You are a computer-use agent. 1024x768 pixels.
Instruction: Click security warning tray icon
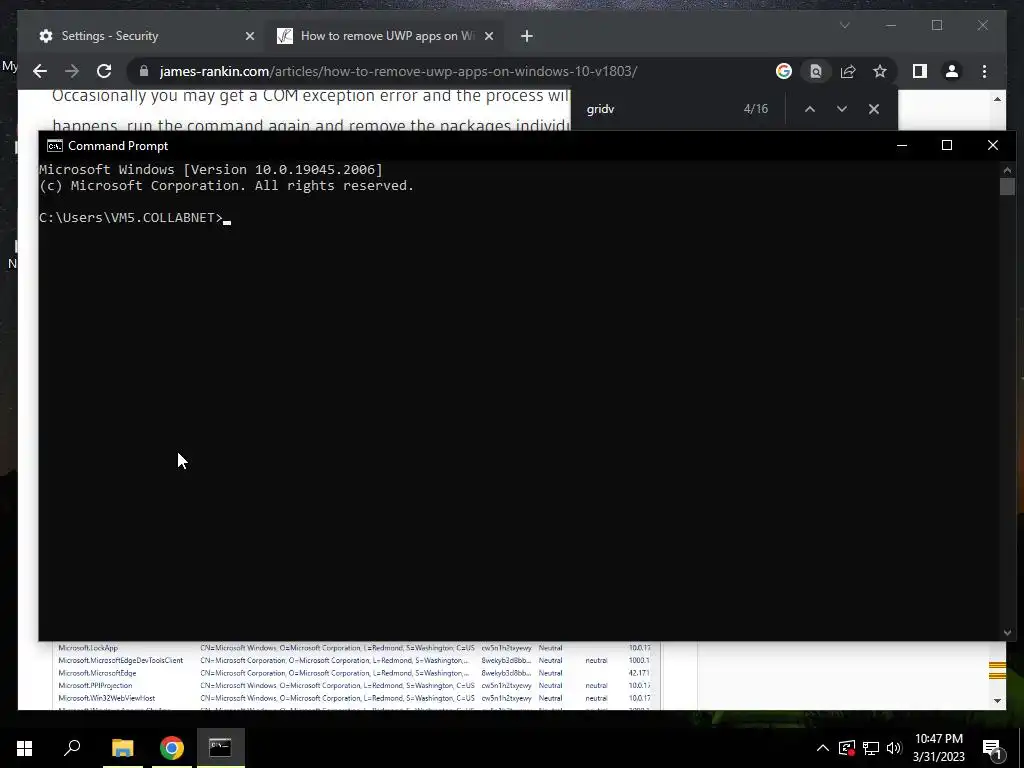coord(847,748)
